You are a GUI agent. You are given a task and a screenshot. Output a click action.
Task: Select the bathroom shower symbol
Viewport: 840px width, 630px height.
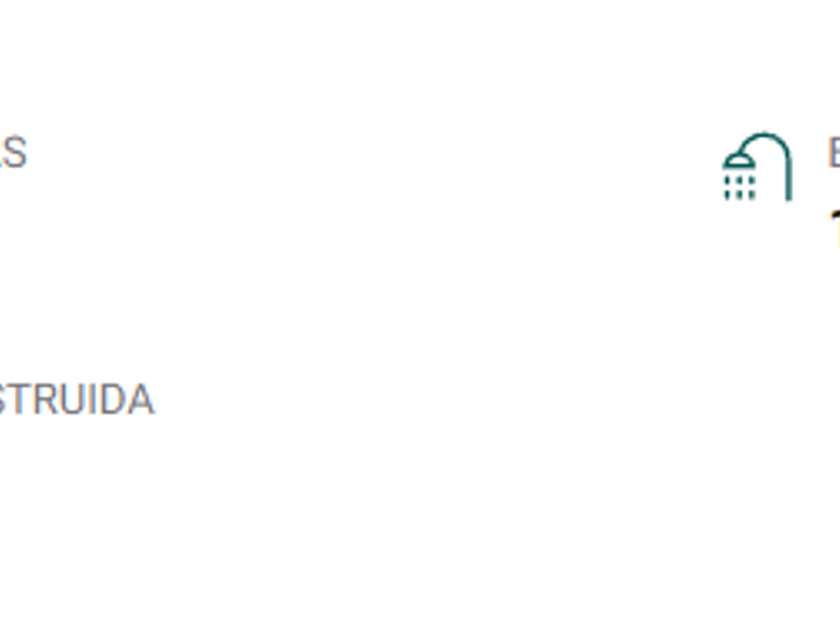[757, 168]
